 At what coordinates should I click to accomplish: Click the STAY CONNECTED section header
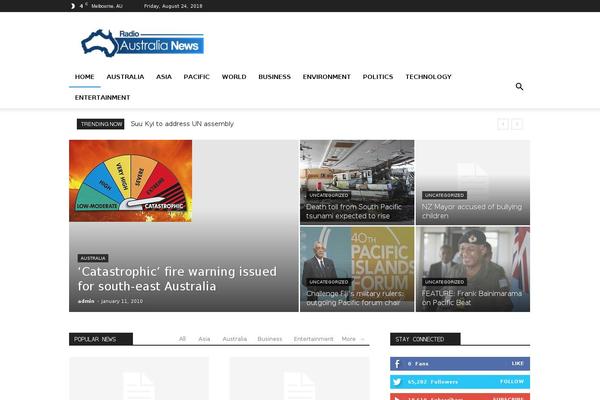coord(425,339)
